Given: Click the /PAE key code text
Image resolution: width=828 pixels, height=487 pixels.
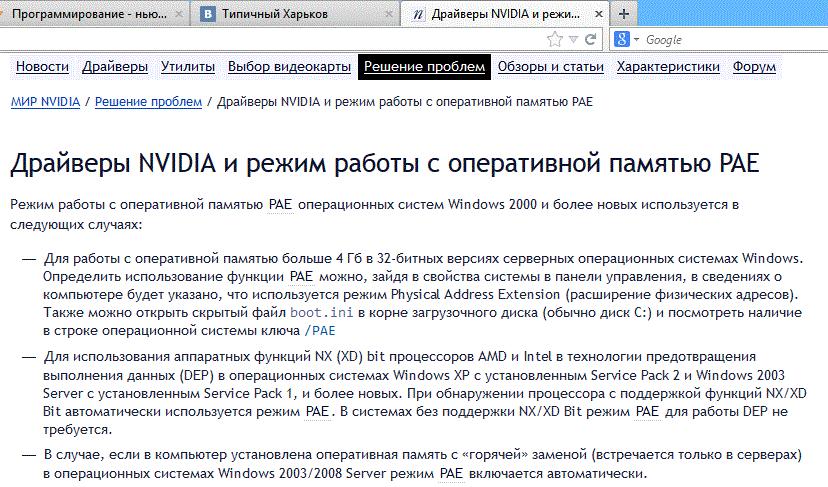Looking at the screenshot, I should pyautogui.click(x=320, y=331).
